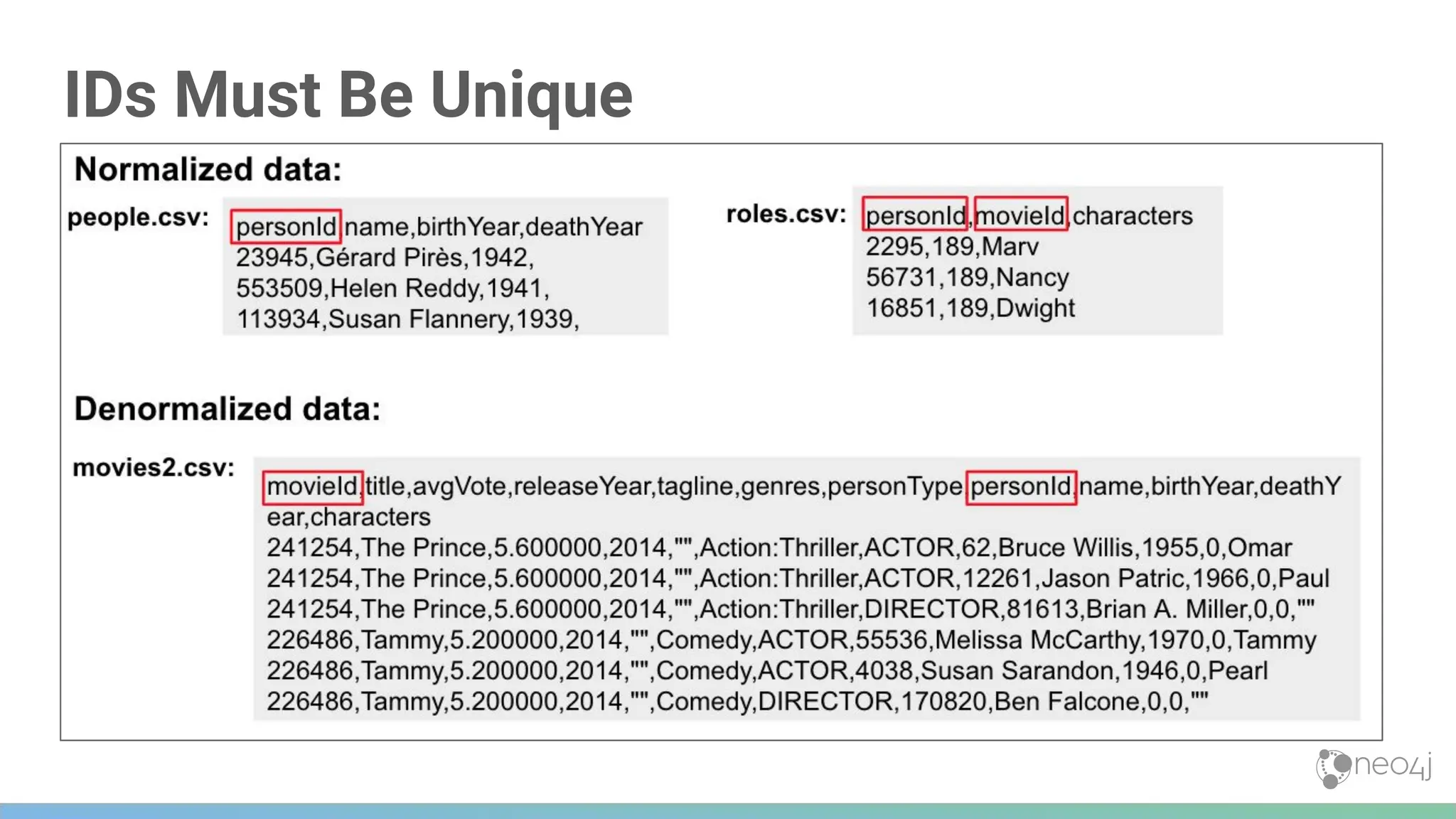Click the Susan Flannery row
The image size is (1456, 819).
(407, 319)
